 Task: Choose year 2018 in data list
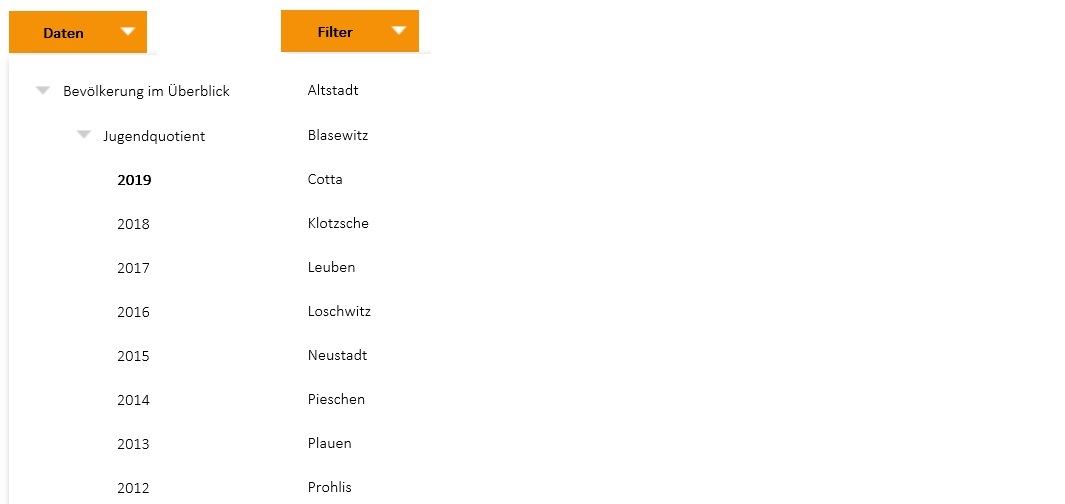pyautogui.click(x=133, y=224)
